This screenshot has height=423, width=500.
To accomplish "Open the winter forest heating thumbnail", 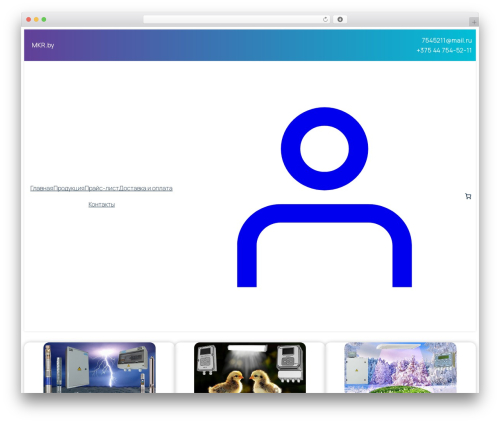I will coord(400,367).
